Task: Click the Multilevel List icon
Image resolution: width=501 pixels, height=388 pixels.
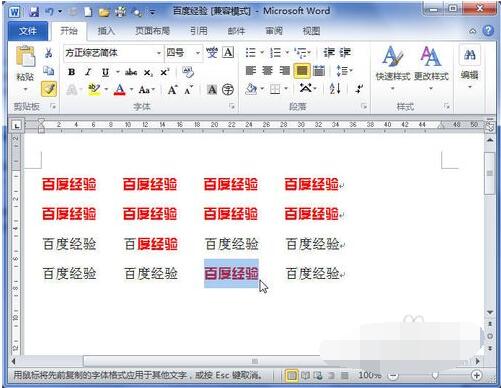Action: tap(301, 53)
